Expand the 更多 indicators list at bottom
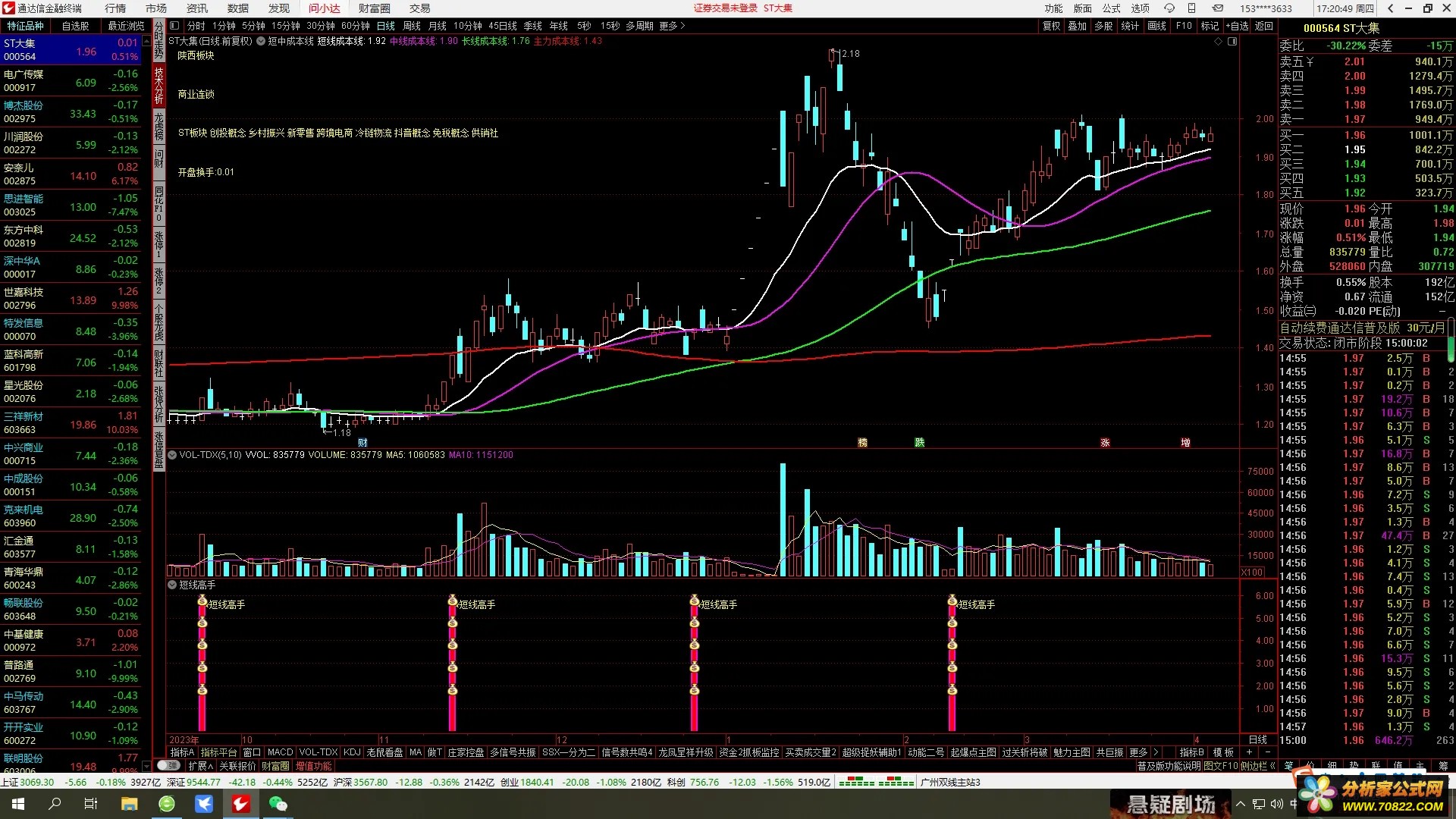The width and height of the screenshot is (1456, 819). [x=1138, y=752]
